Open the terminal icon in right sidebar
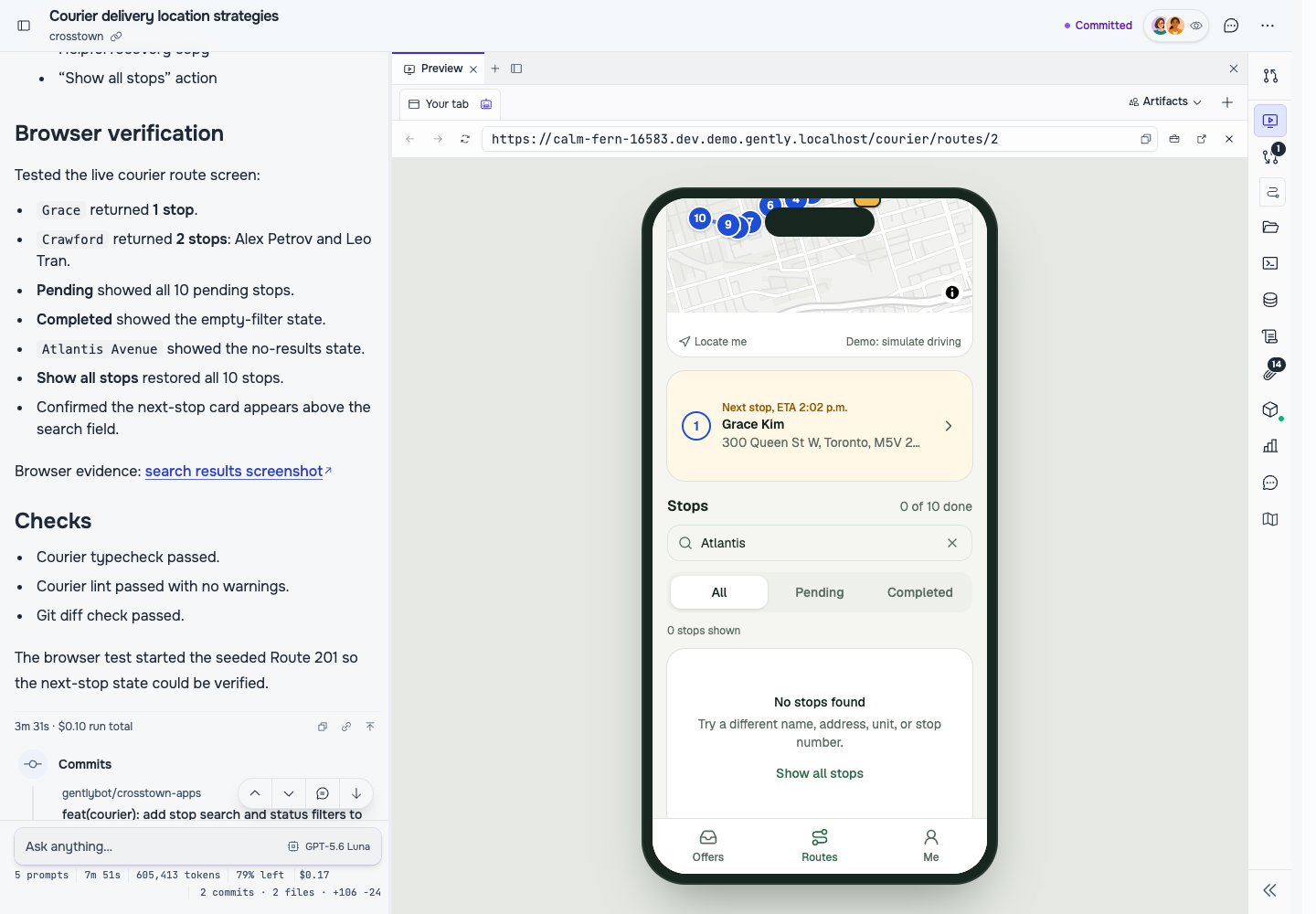The image size is (1316, 914). (x=1270, y=263)
